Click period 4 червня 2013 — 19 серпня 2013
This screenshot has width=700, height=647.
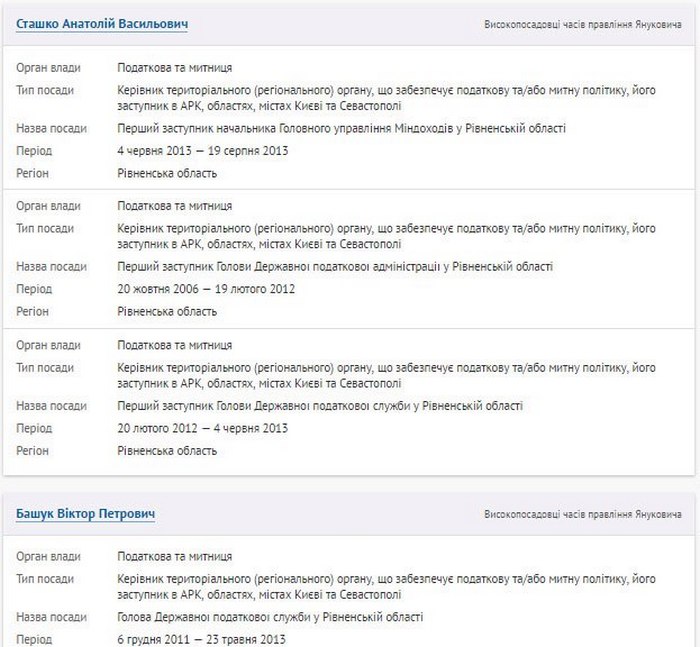pos(203,151)
